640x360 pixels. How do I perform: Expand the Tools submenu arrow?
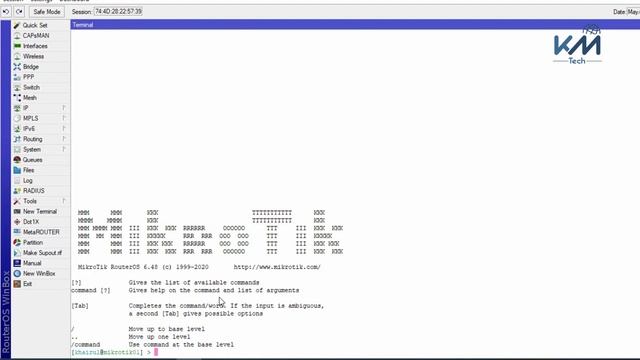click(64, 201)
